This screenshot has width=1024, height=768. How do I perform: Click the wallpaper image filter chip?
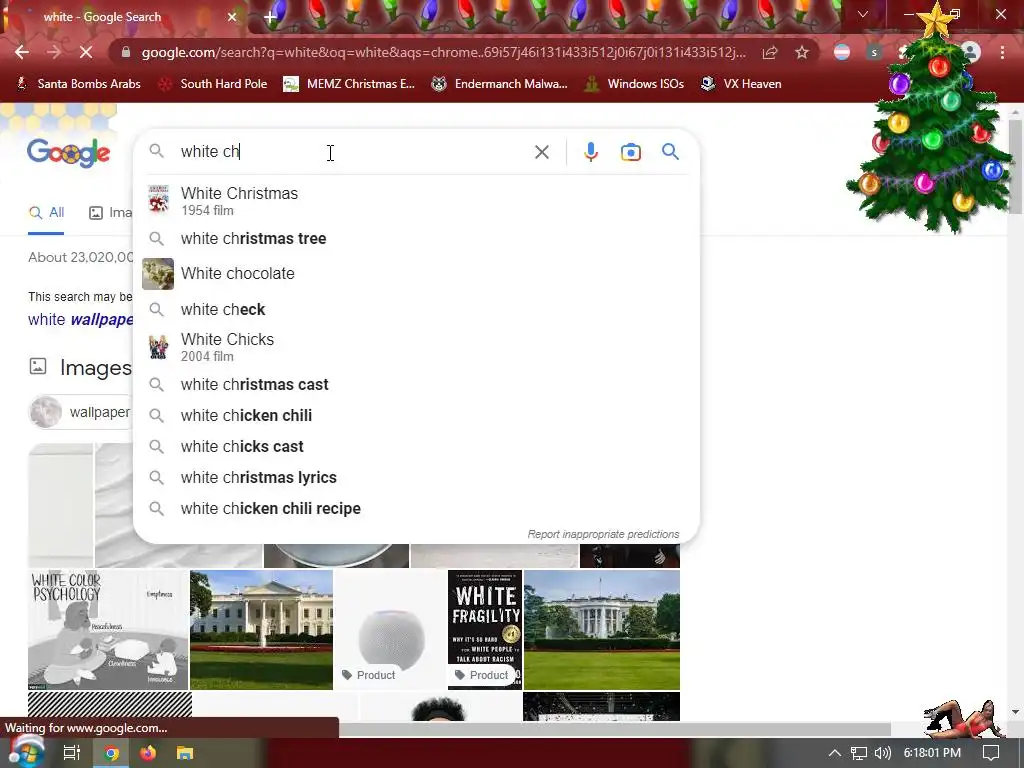[81, 412]
